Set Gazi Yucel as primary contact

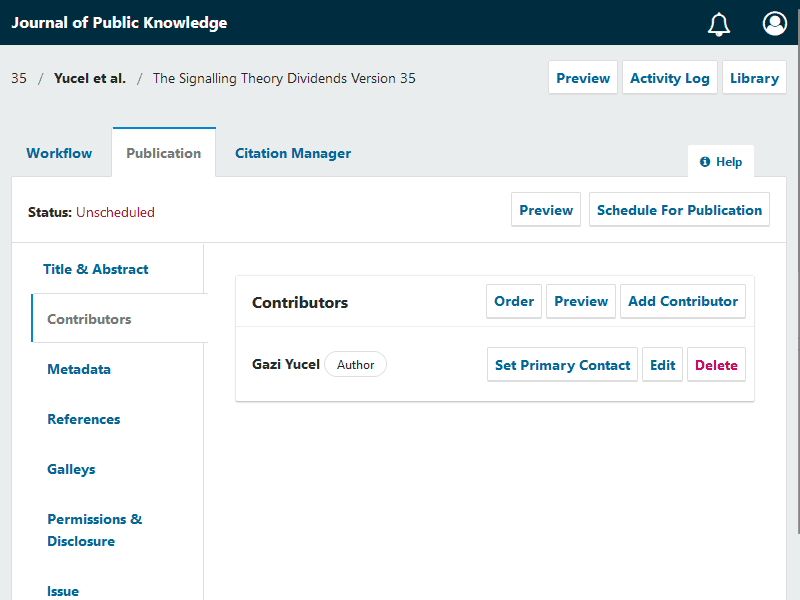pos(562,365)
